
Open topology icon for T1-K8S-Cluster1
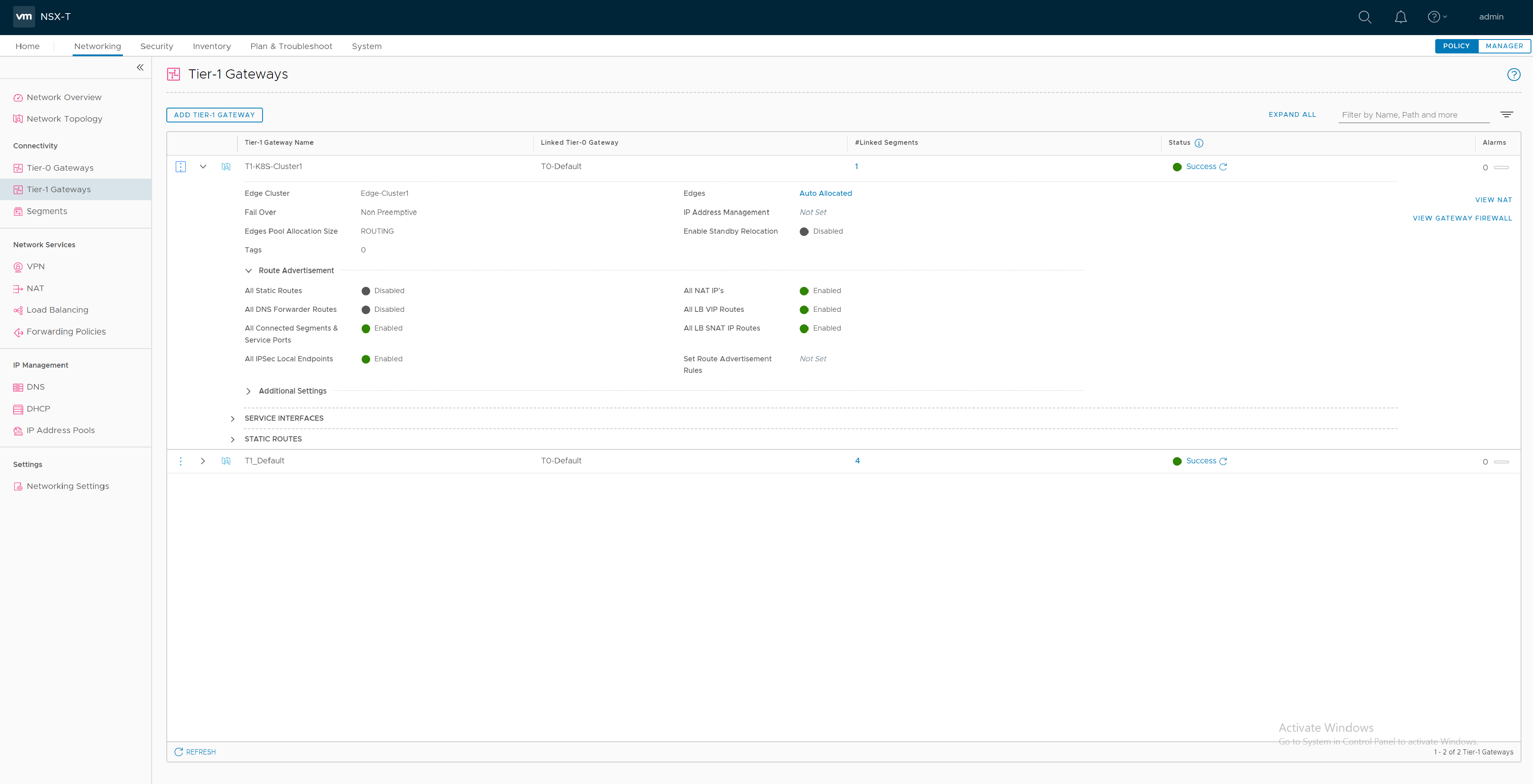[226, 167]
